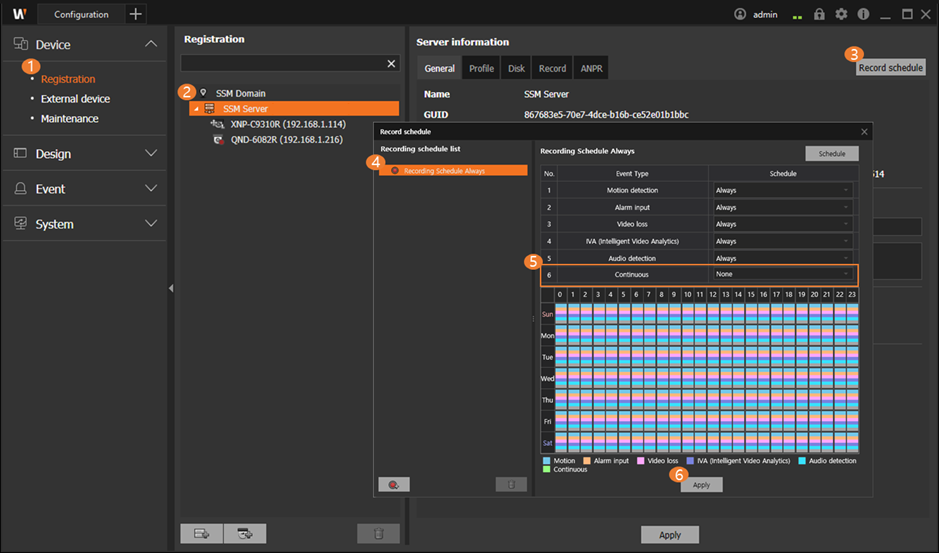The width and height of the screenshot is (939, 553).
Task: Click the information icon in title bar
Action: [863, 14]
